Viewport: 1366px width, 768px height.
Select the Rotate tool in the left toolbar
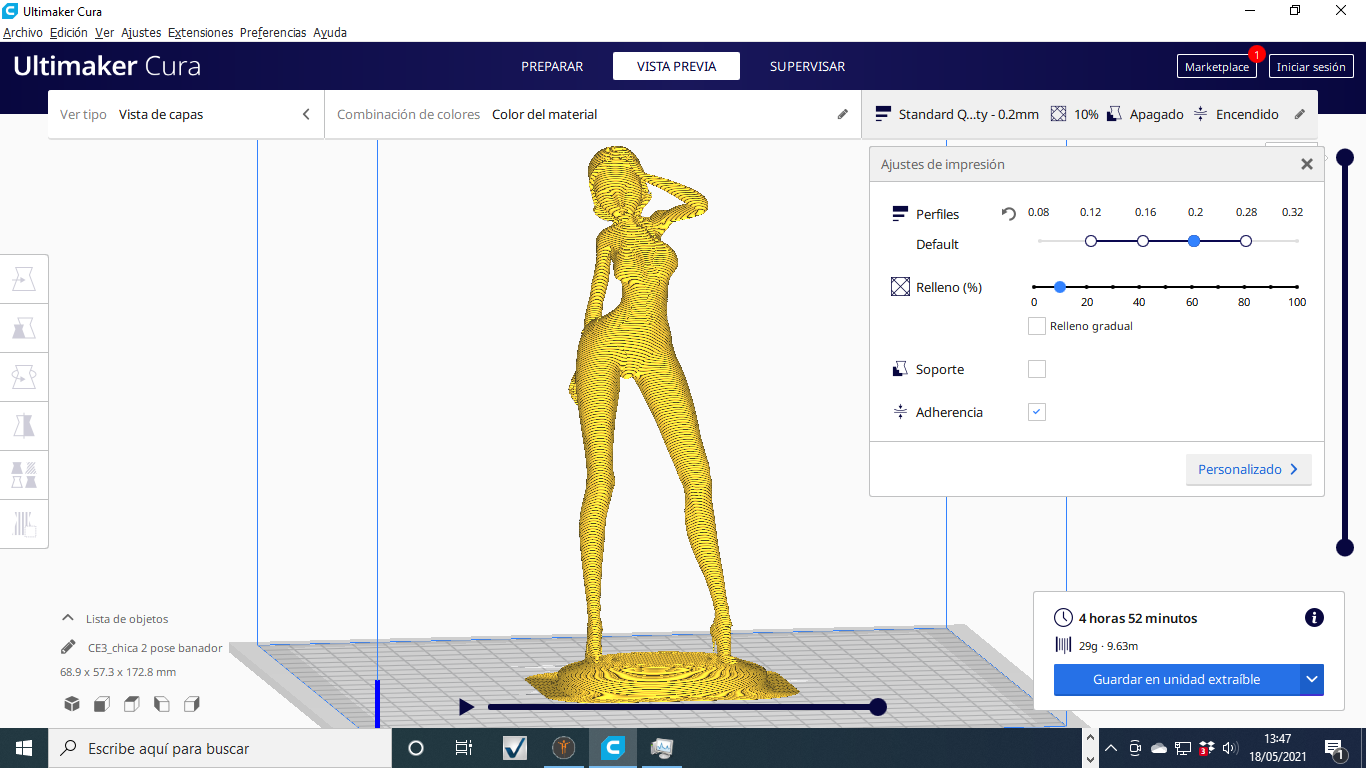coord(24,377)
